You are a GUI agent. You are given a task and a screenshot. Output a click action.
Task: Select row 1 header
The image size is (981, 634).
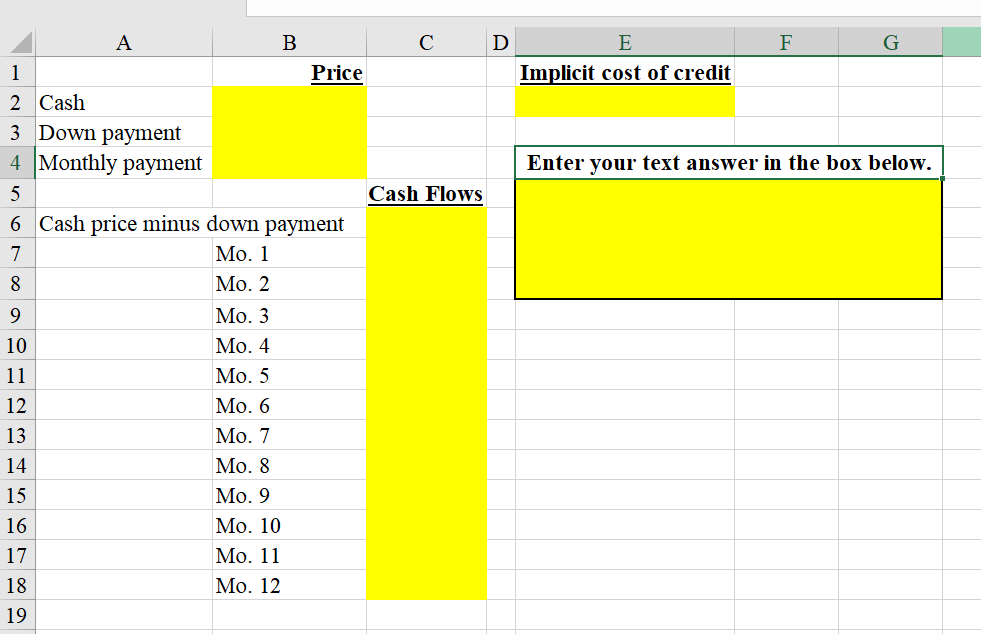(x=16, y=72)
